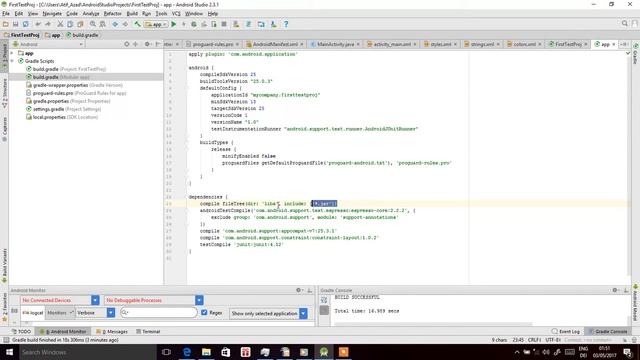Open the Messages tool window
This screenshot has width=640, height=360.
pyautogui.click(x=112, y=331)
